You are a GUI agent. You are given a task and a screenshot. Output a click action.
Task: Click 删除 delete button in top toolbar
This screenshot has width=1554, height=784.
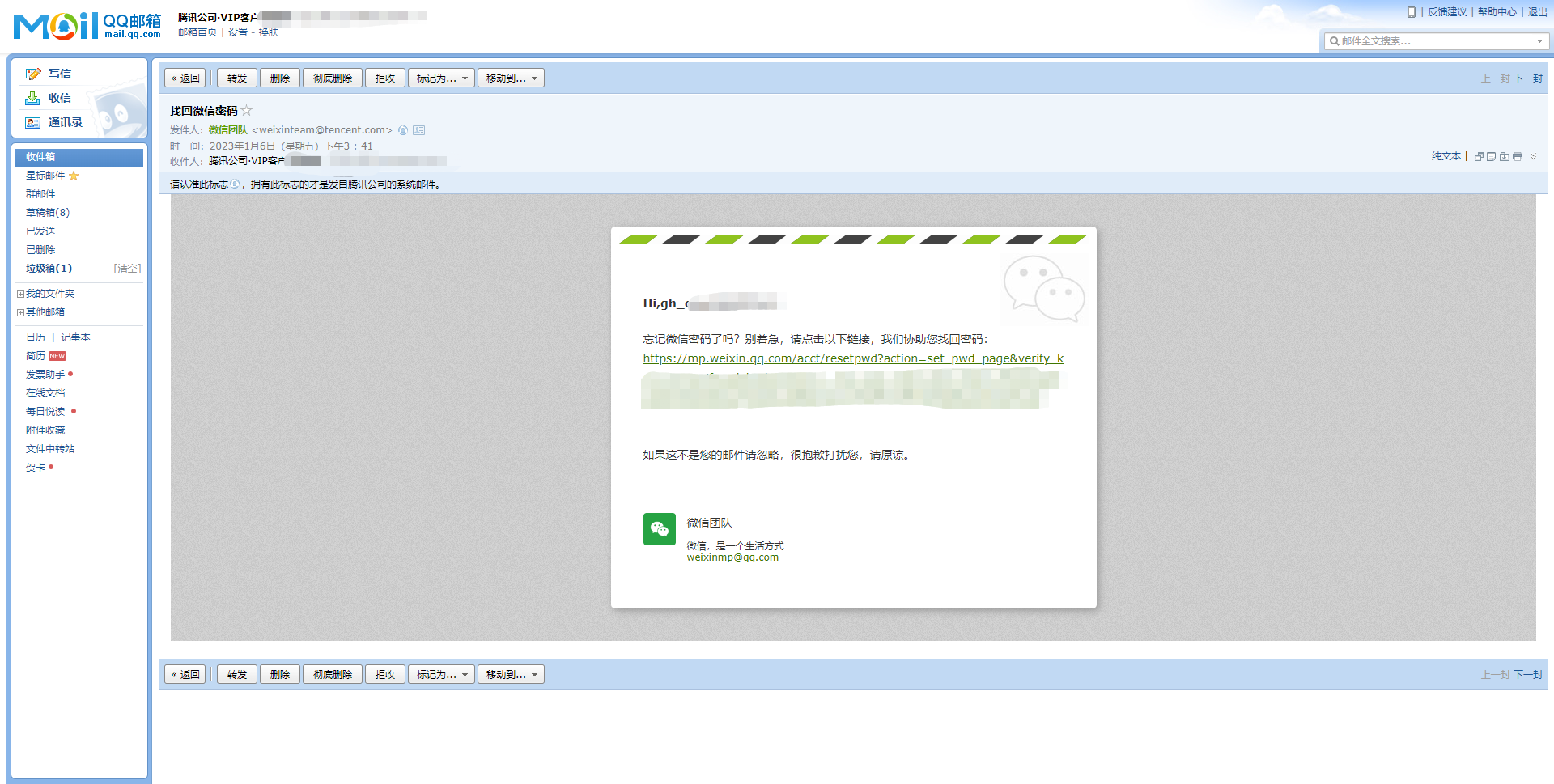coord(280,78)
